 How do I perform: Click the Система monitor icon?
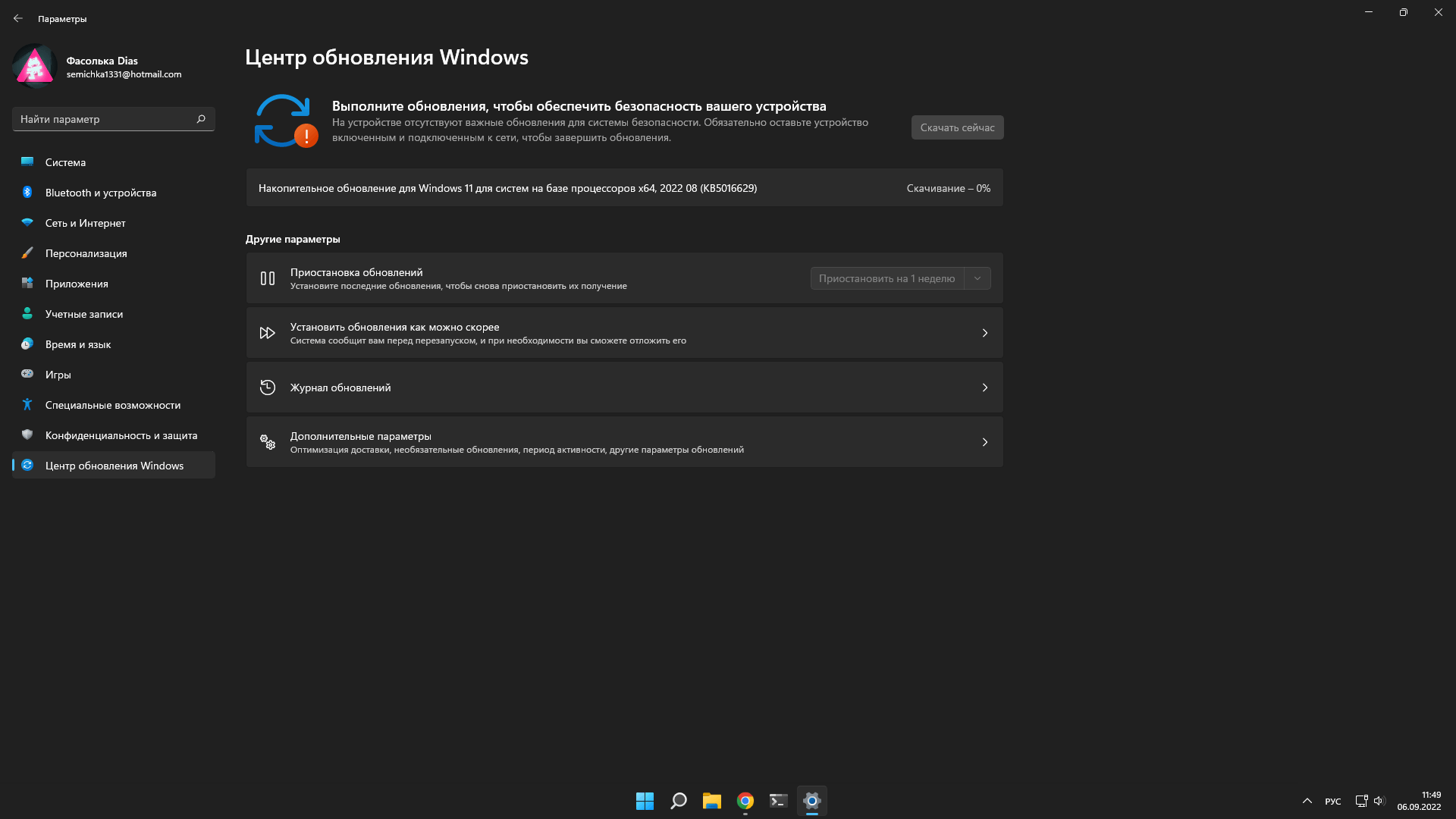pos(27,162)
